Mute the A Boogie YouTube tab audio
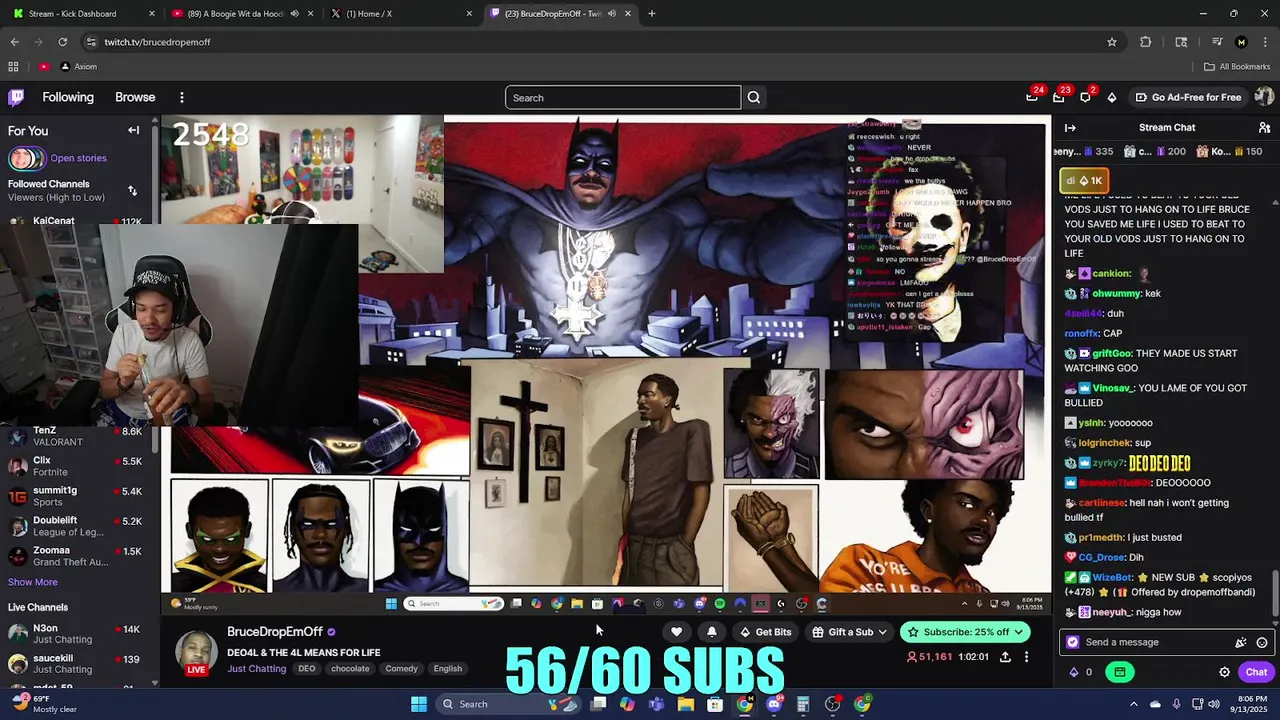Viewport: 1280px width, 720px height. [x=294, y=14]
